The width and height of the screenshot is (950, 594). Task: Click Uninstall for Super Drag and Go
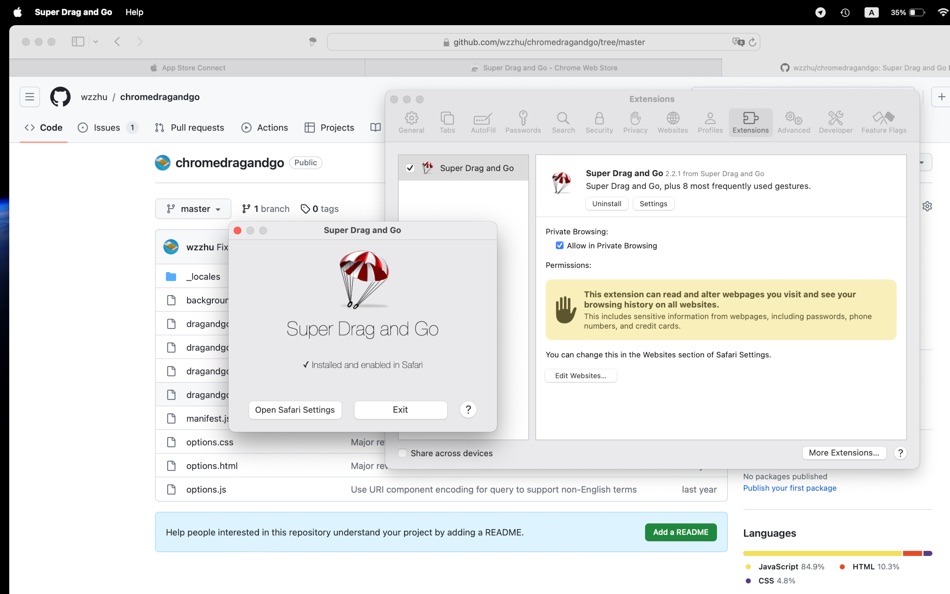point(606,204)
